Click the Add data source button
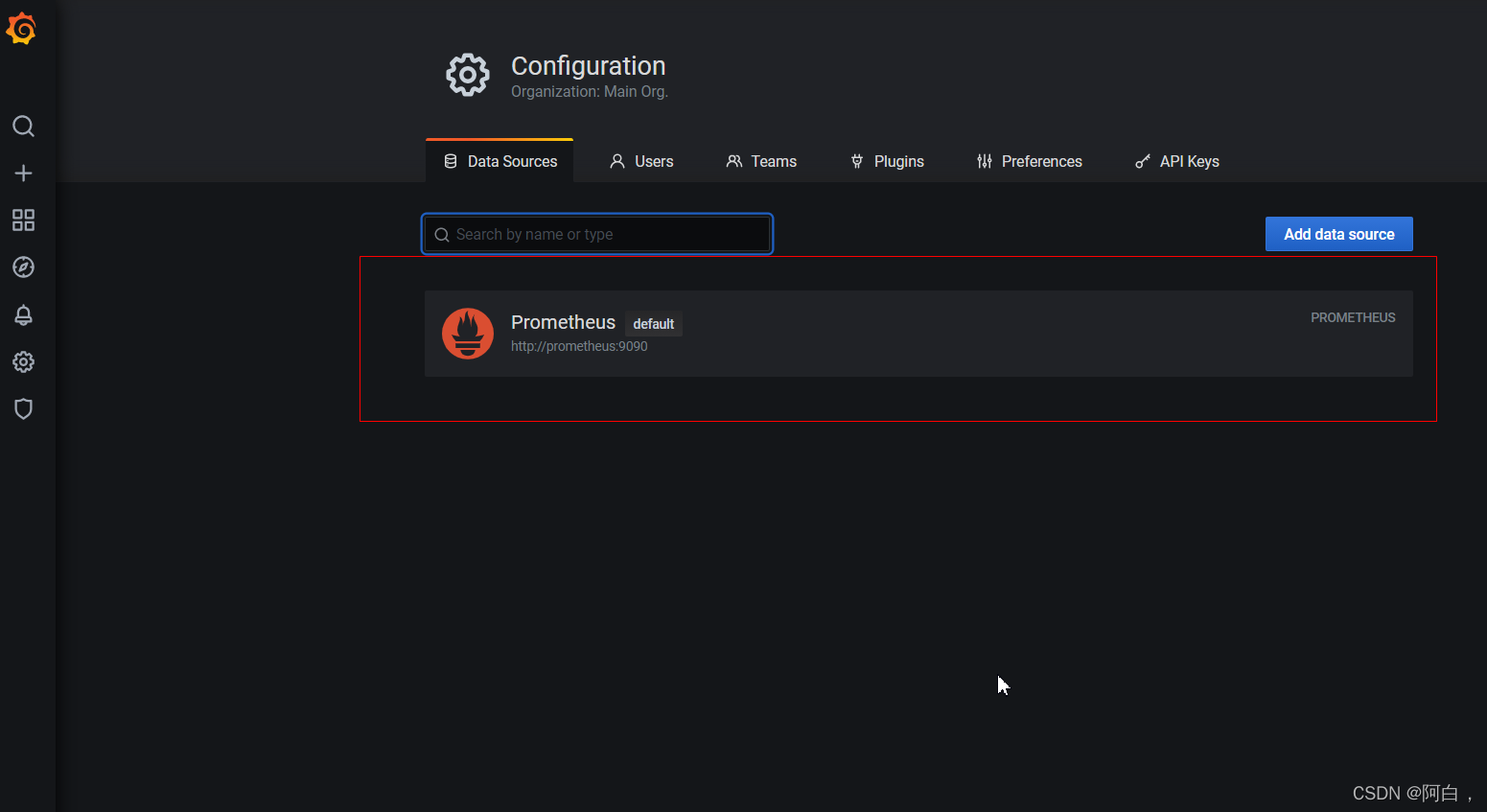The width and height of the screenshot is (1487, 812). point(1338,234)
